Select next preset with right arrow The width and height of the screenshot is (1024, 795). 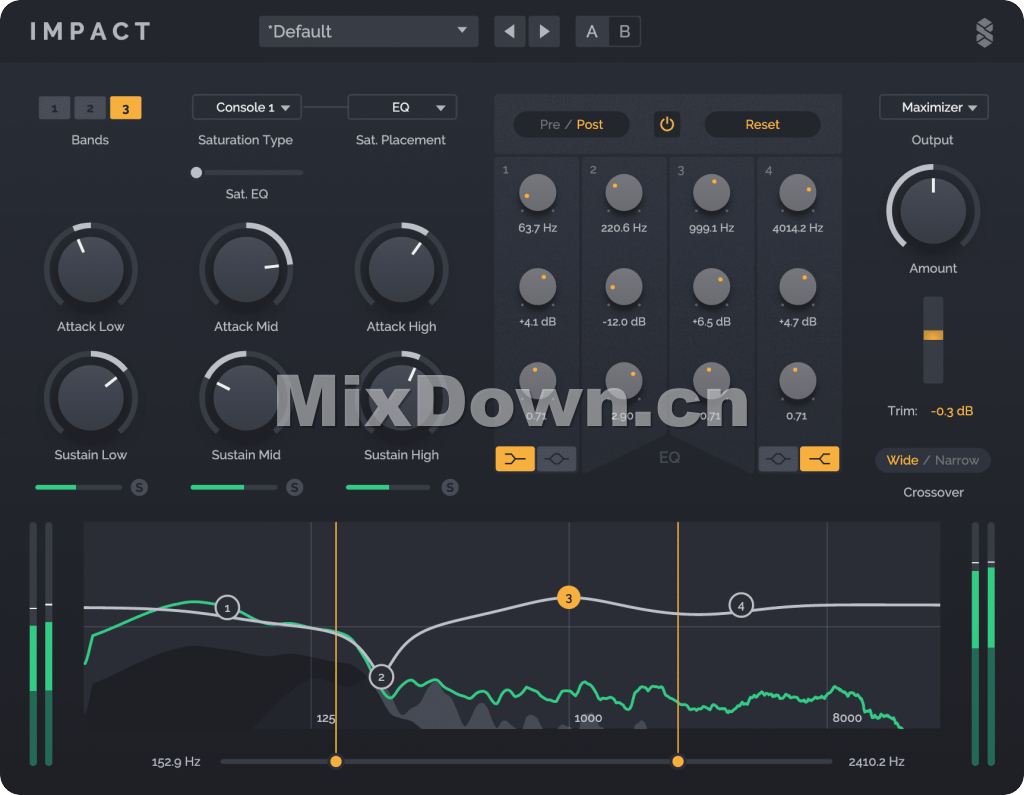[543, 31]
